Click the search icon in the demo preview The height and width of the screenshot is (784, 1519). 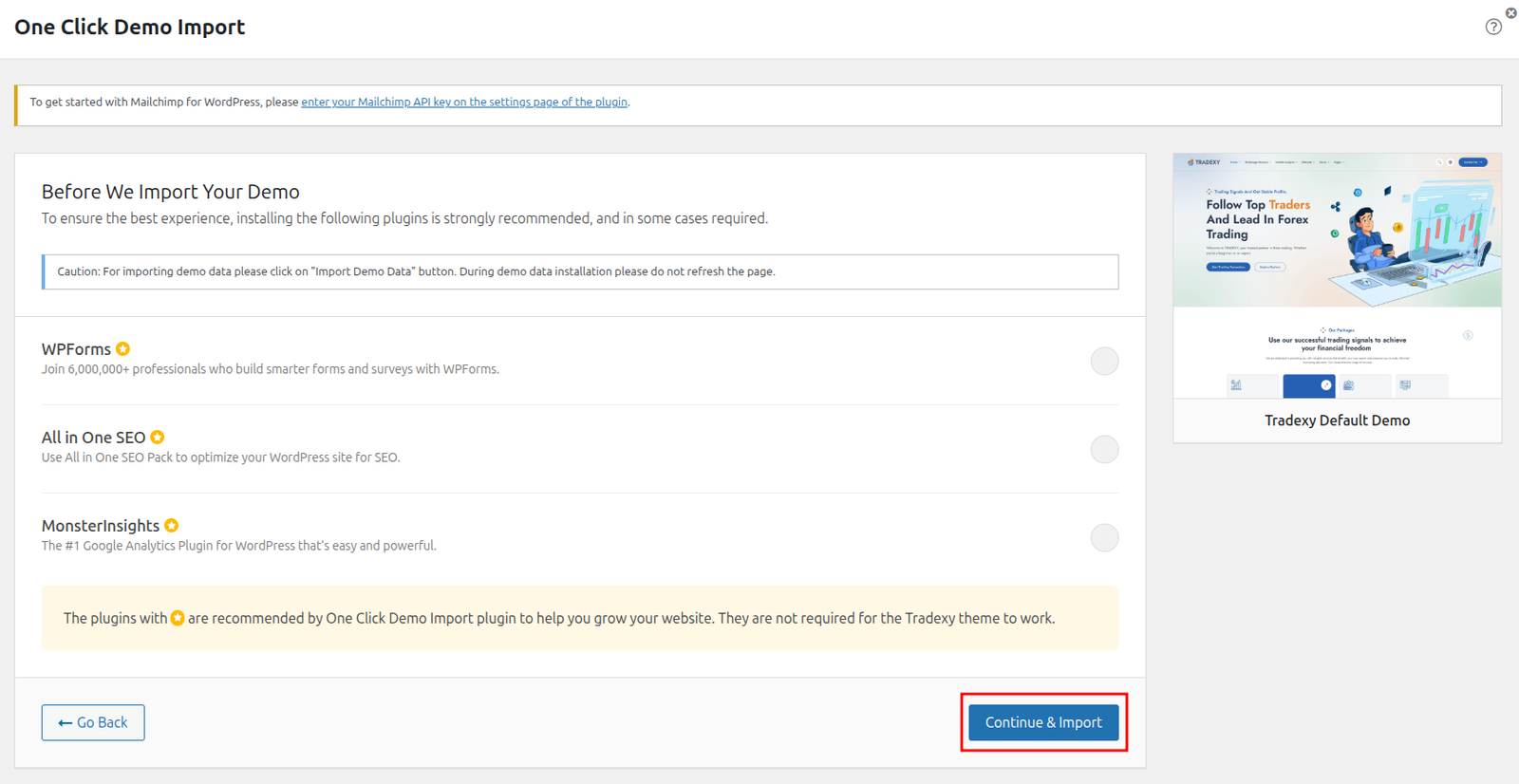pos(1439,162)
